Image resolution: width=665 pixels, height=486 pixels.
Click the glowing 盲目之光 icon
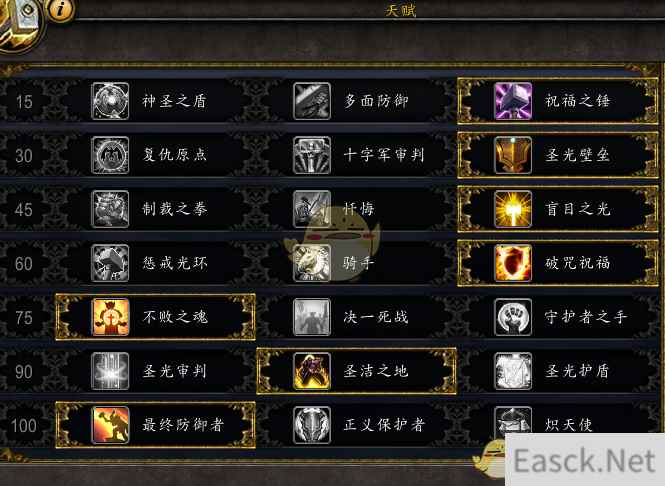pyautogui.click(x=513, y=209)
